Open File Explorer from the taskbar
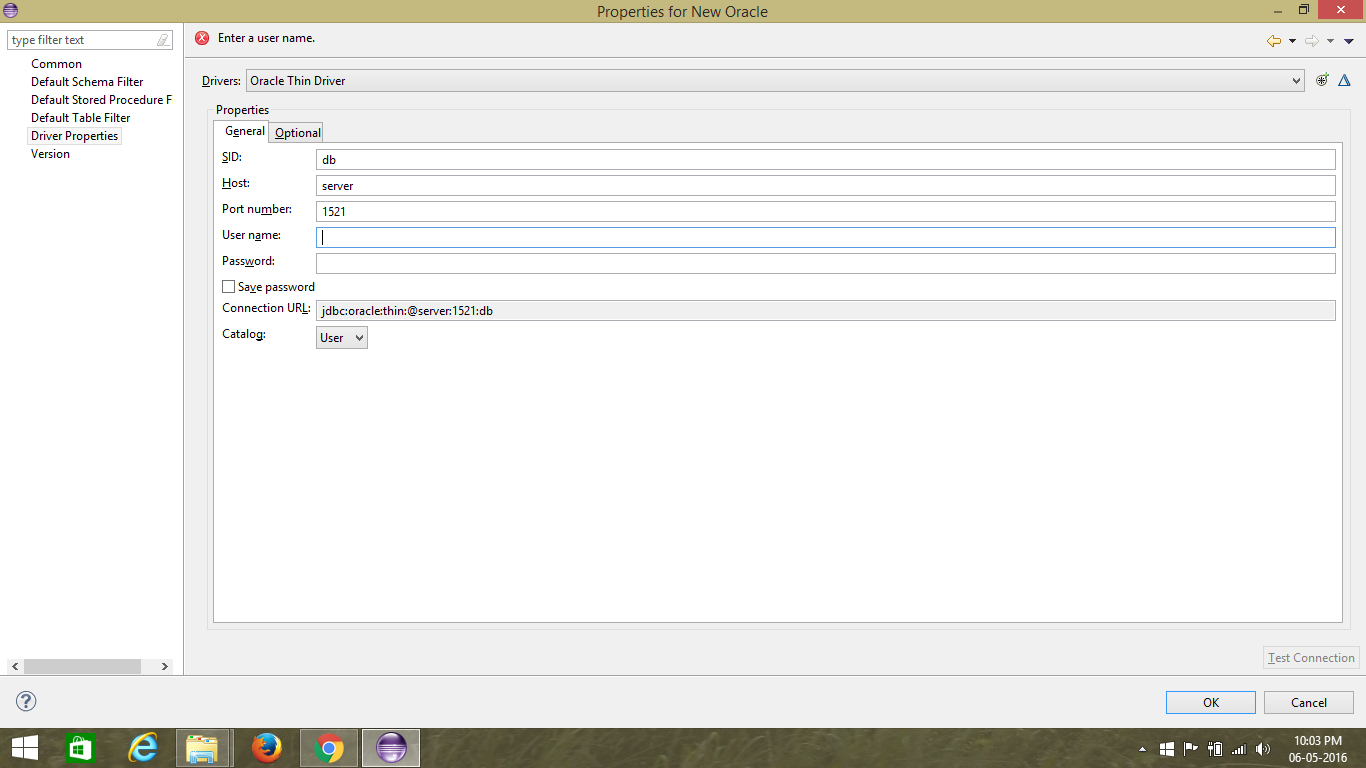The image size is (1366, 768). [203, 748]
